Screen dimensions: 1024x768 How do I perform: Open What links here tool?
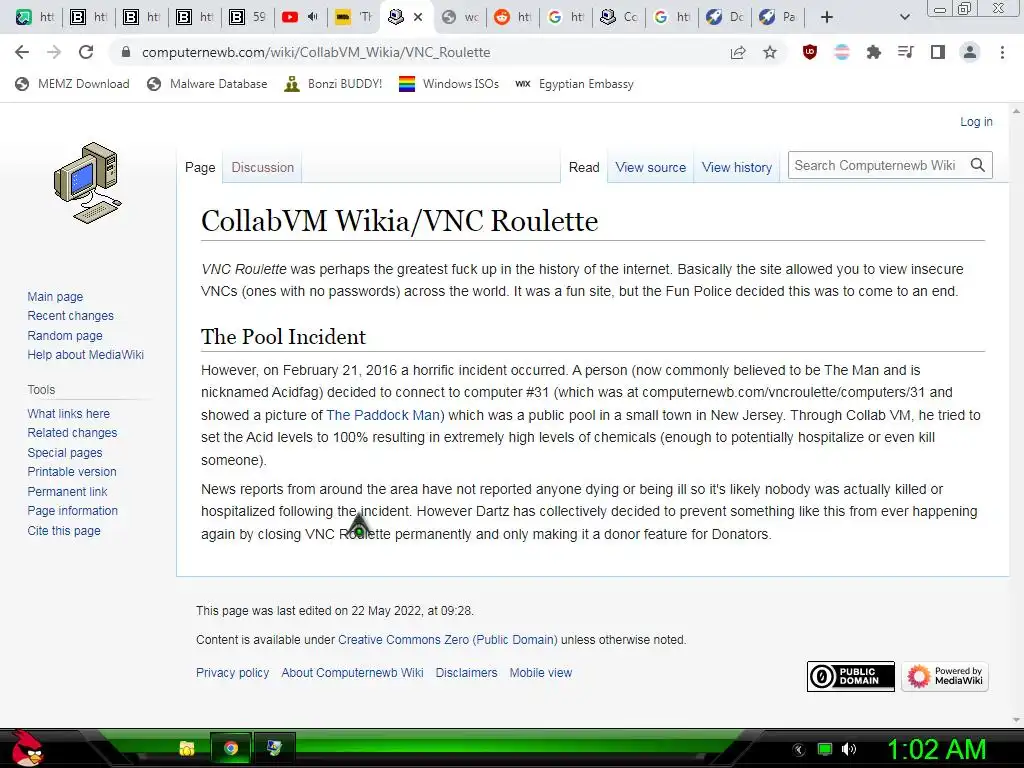coord(69,413)
